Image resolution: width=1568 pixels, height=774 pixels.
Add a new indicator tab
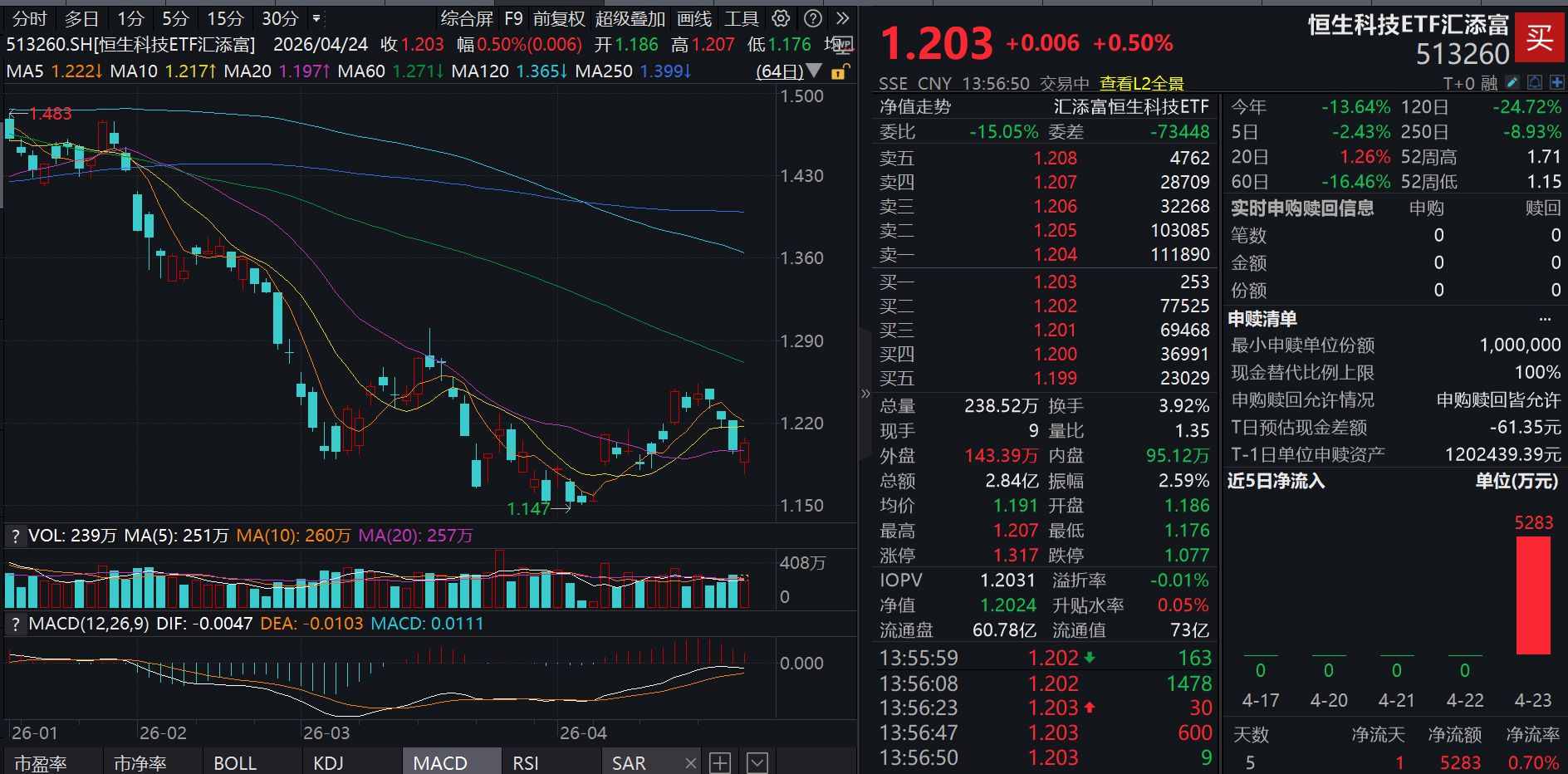pos(720,762)
